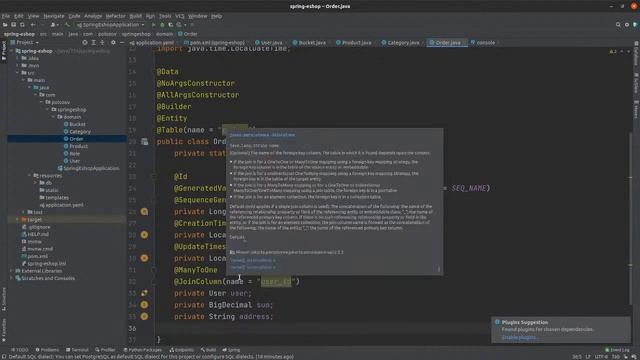Viewport: 640px width, 360px height.
Task: Open the Profiler tool window
Action: pyautogui.click(x=105, y=350)
